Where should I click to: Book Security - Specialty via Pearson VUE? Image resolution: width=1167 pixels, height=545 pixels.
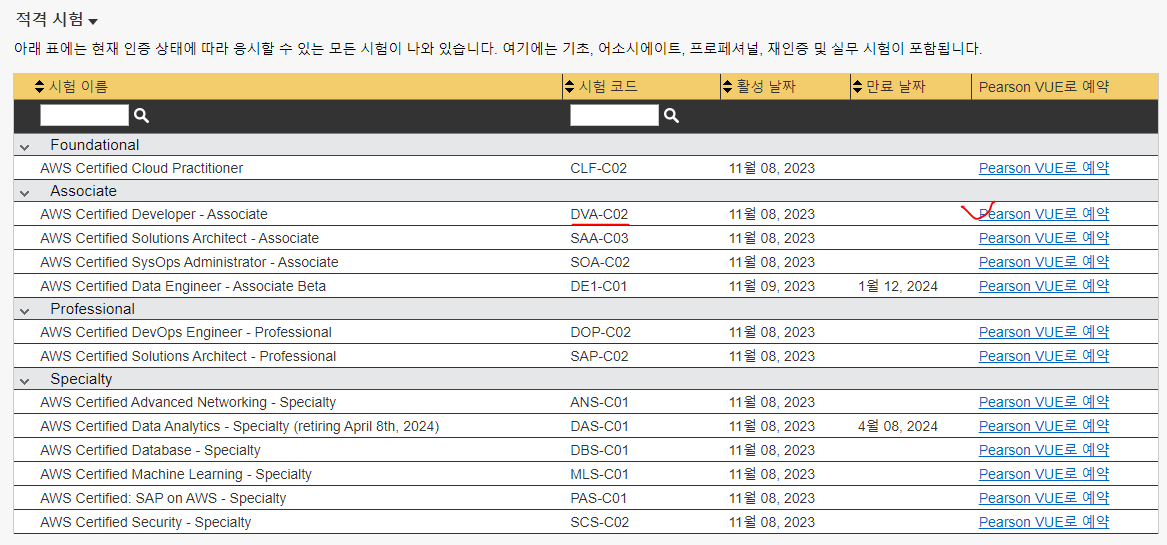click(1043, 522)
